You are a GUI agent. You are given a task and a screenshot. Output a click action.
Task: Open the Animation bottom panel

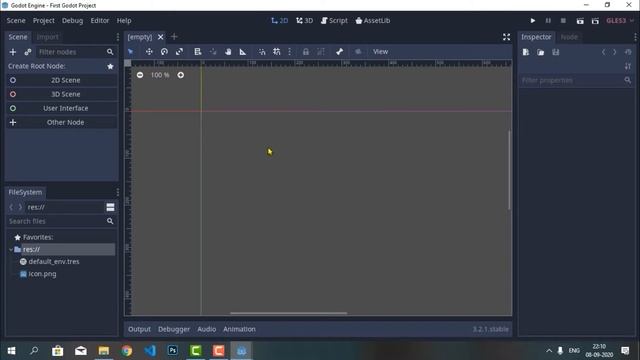click(x=239, y=329)
